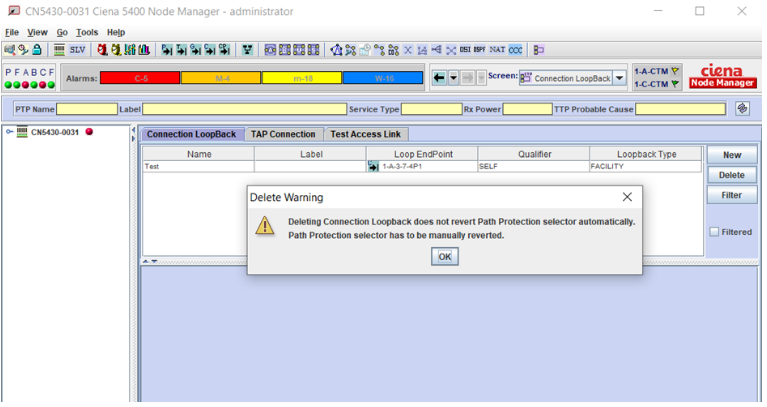Screen dimensions: 767x407
Task: Click the NAT toolbar icon
Action: [497, 49]
